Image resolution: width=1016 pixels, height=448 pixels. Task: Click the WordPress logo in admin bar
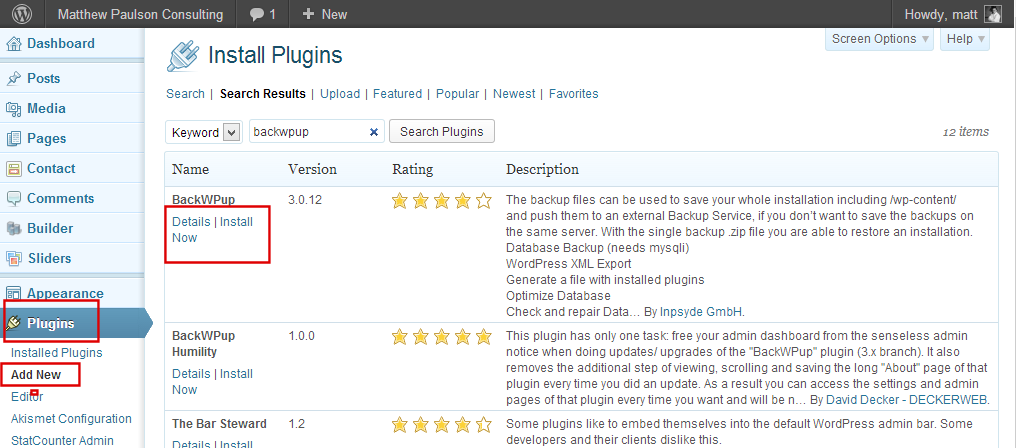[x=22, y=14]
